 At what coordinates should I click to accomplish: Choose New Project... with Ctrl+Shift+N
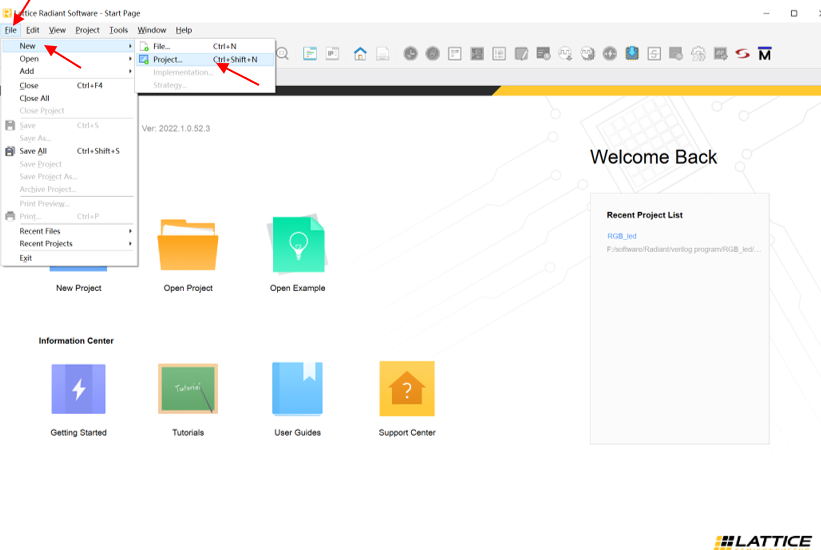(205, 60)
